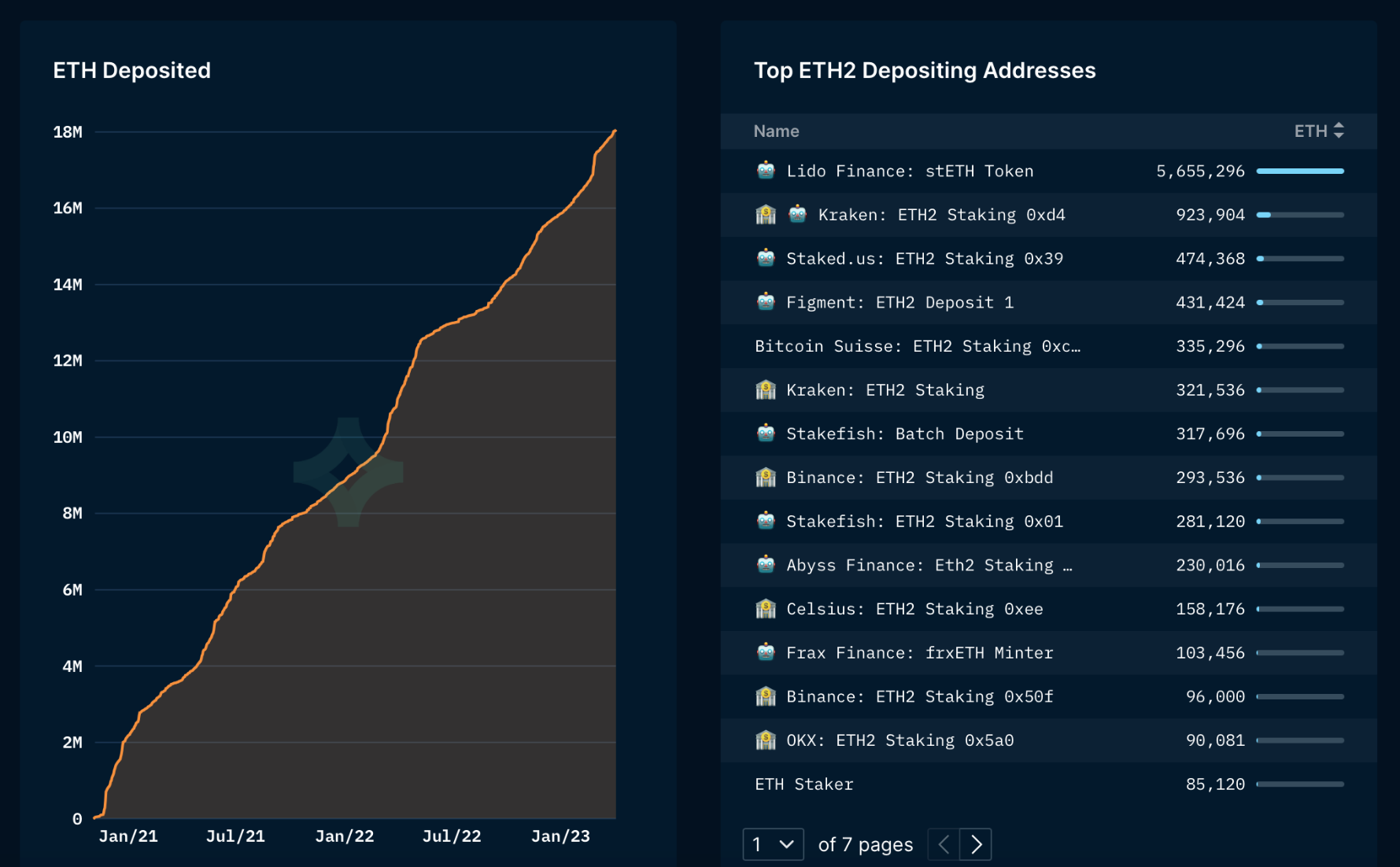This screenshot has height=867, width=1400.
Task: Open Binance: ETH2 Staking 0xbdd entry
Action: pos(919,478)
